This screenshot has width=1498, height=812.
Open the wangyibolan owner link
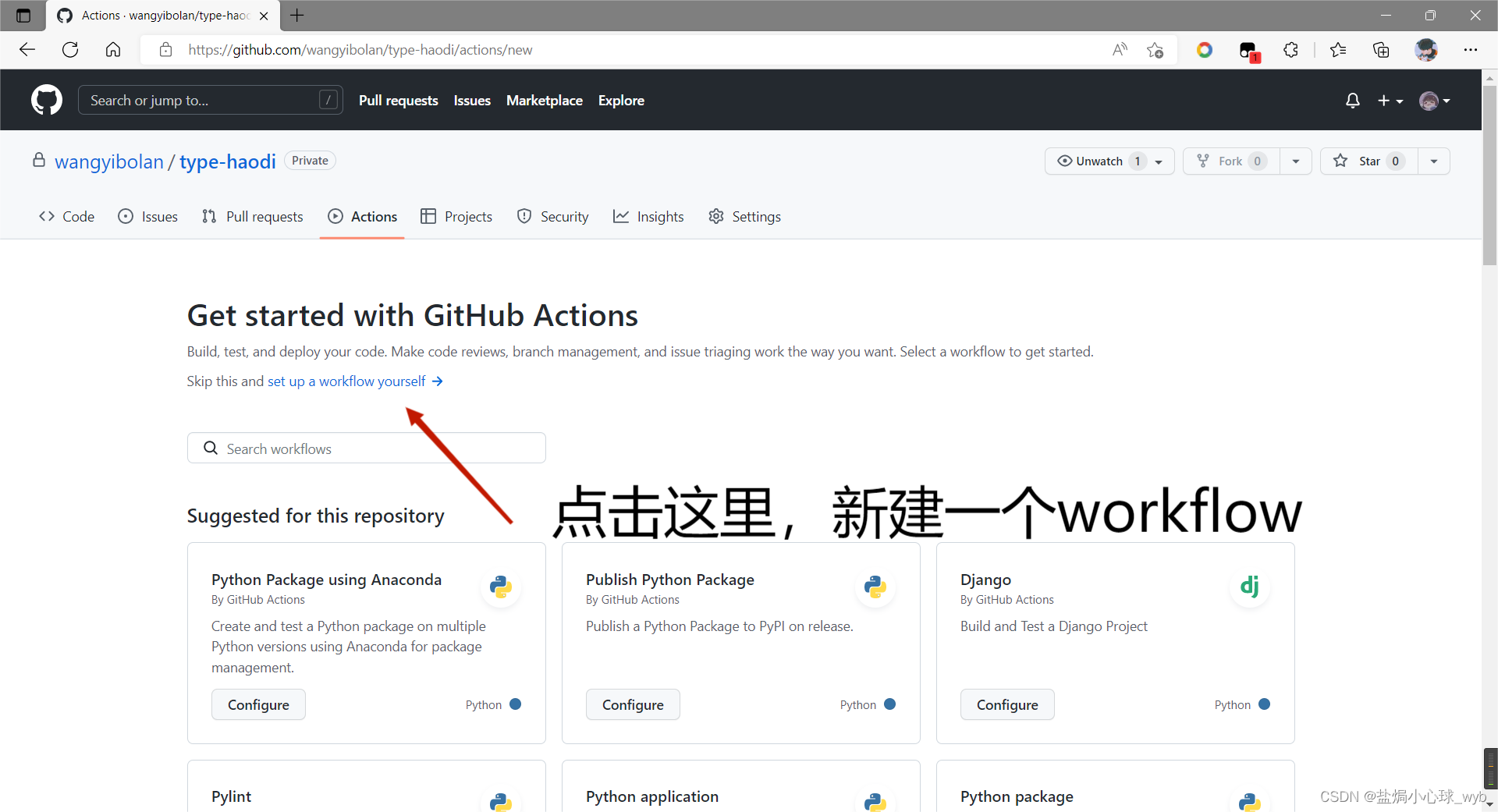(109, 161)
